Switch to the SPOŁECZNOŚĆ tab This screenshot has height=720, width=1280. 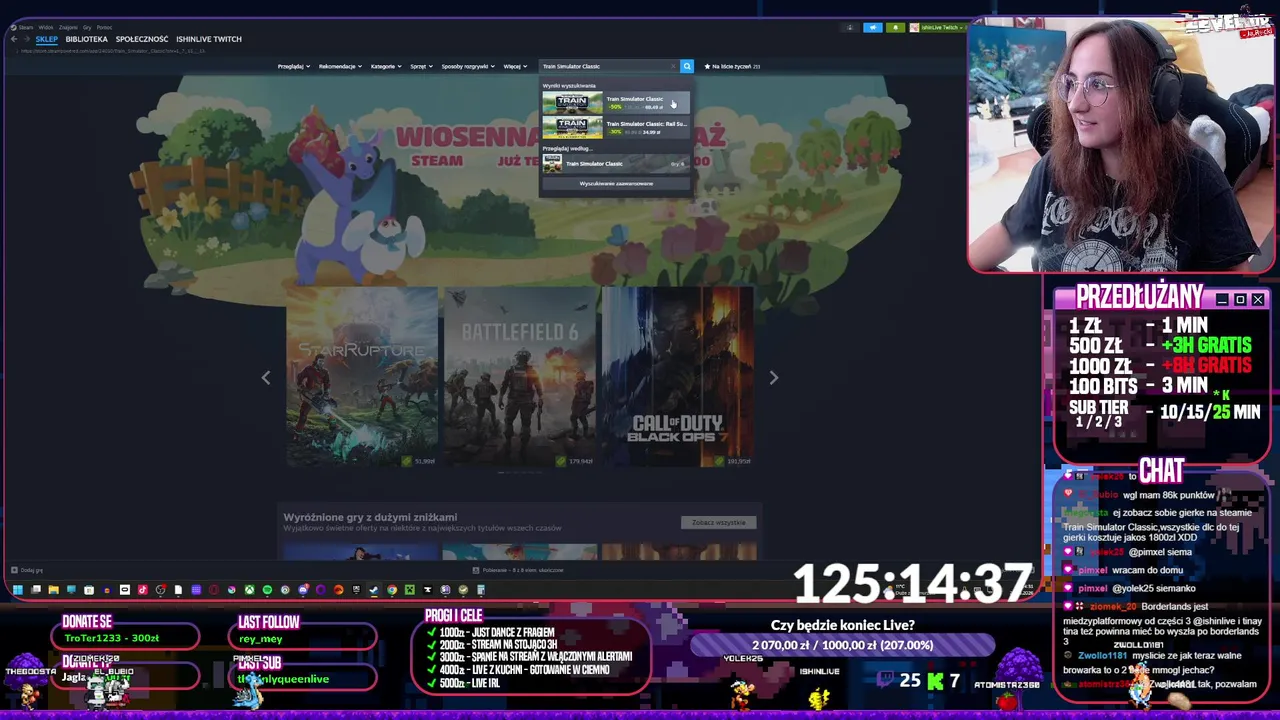click(142, 39)
